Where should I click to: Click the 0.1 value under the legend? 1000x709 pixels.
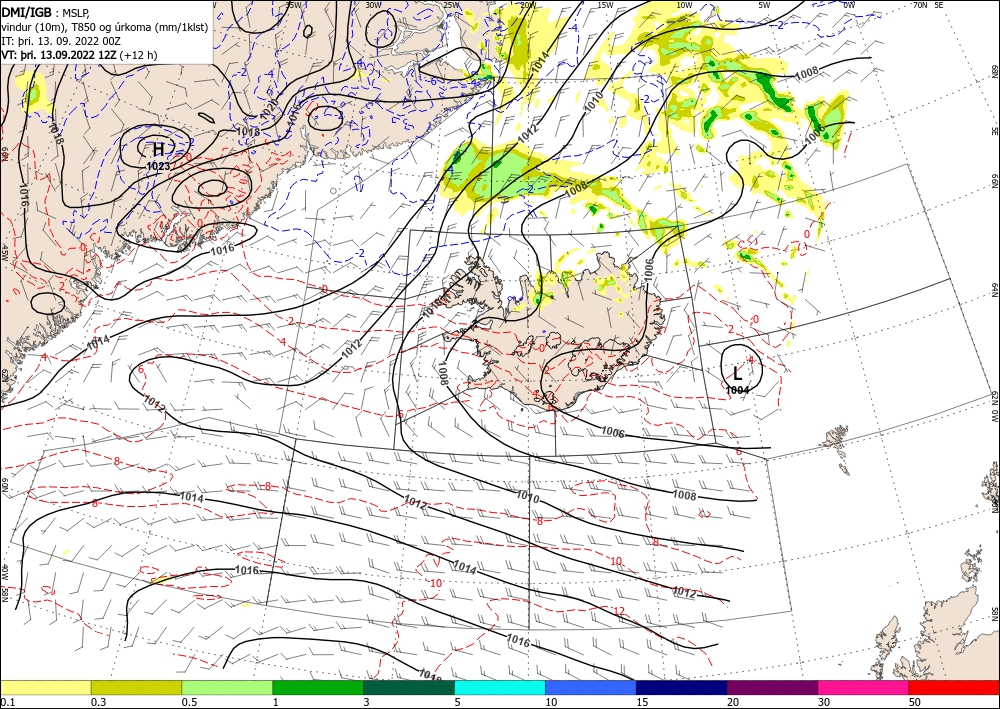click(x=7, y=702)
